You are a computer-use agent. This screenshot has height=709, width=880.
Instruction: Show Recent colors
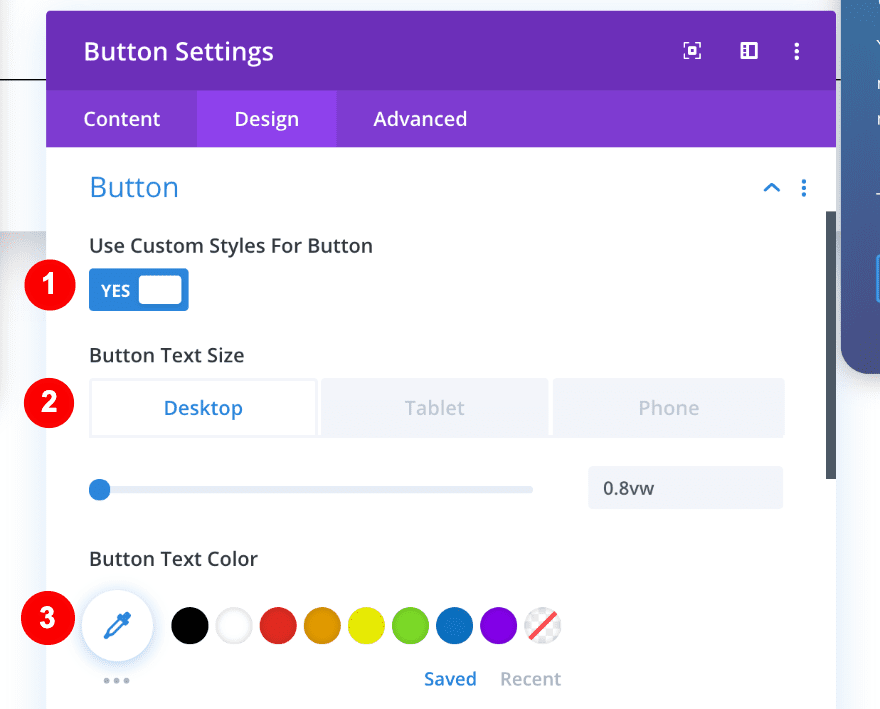point(530,678)
